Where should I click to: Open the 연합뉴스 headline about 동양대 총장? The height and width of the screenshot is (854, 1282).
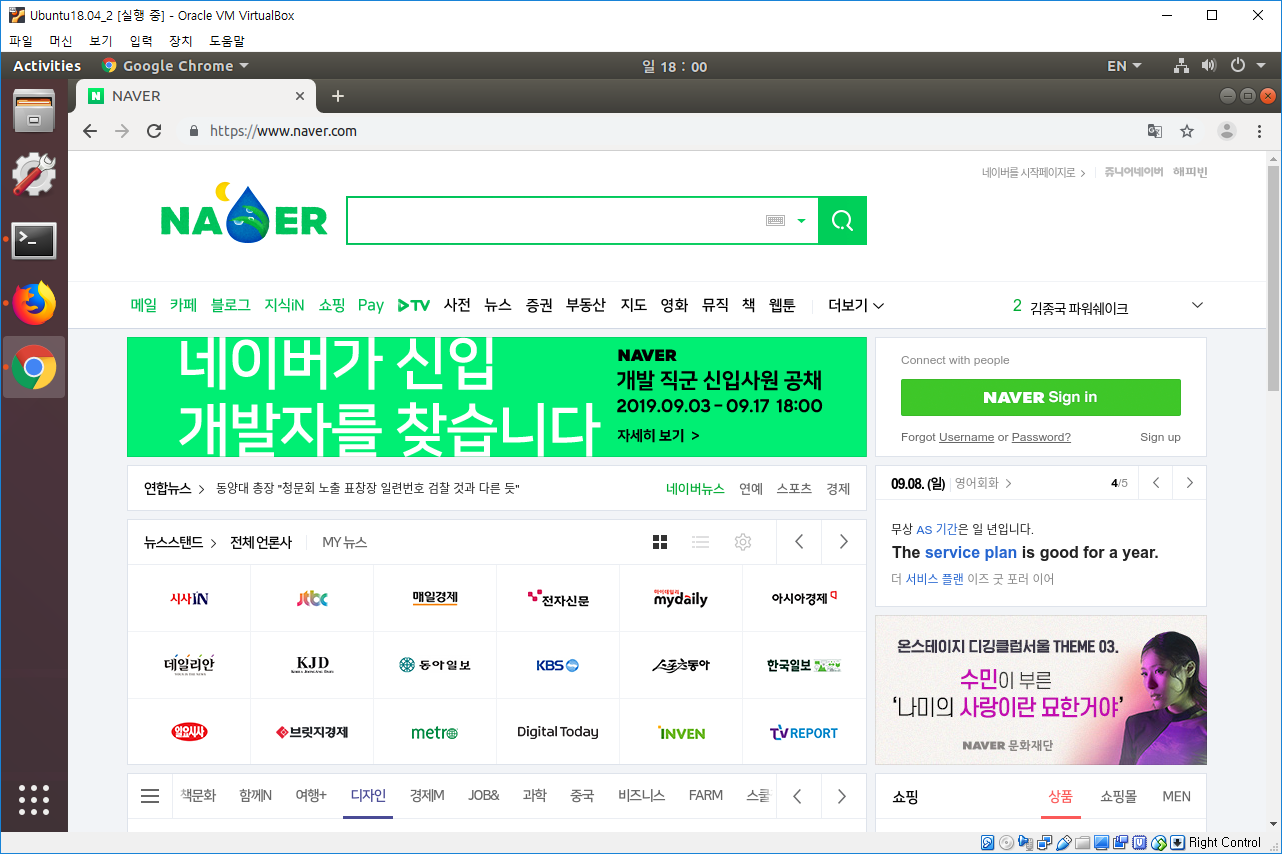pos(368,489)
